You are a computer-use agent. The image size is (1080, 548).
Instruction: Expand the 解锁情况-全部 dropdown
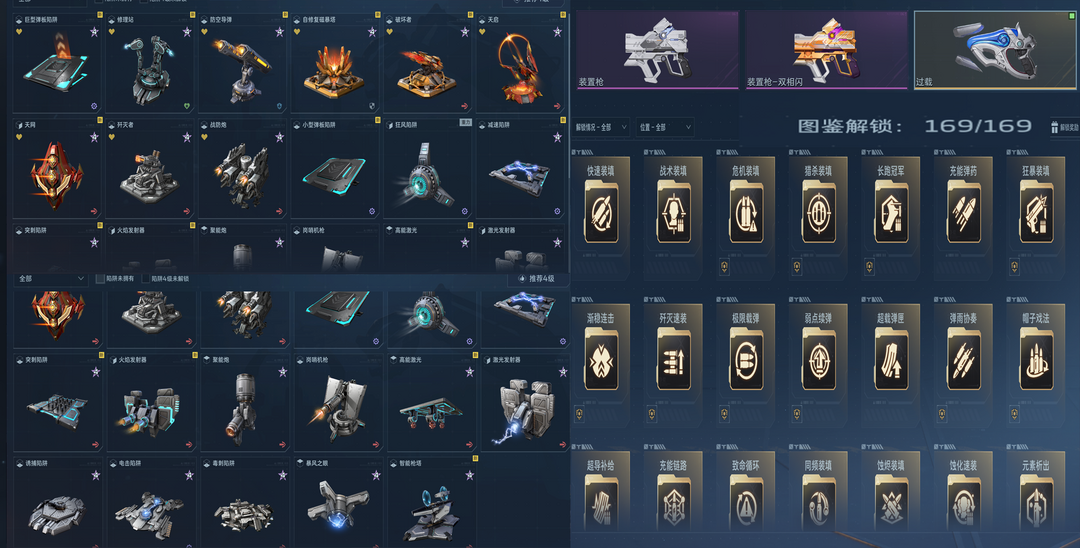point(601,127)
